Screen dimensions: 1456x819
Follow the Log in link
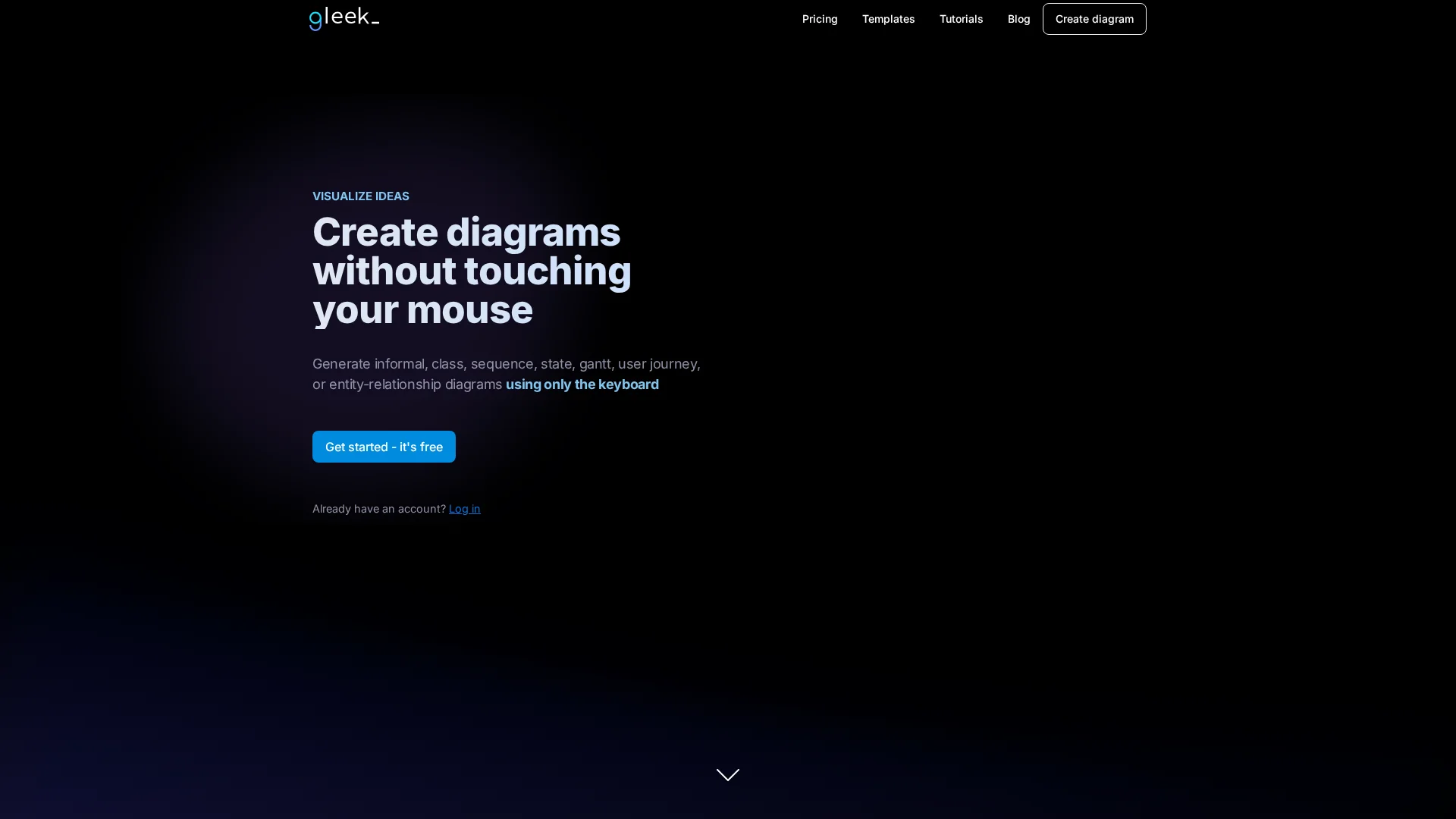[464, 509]
